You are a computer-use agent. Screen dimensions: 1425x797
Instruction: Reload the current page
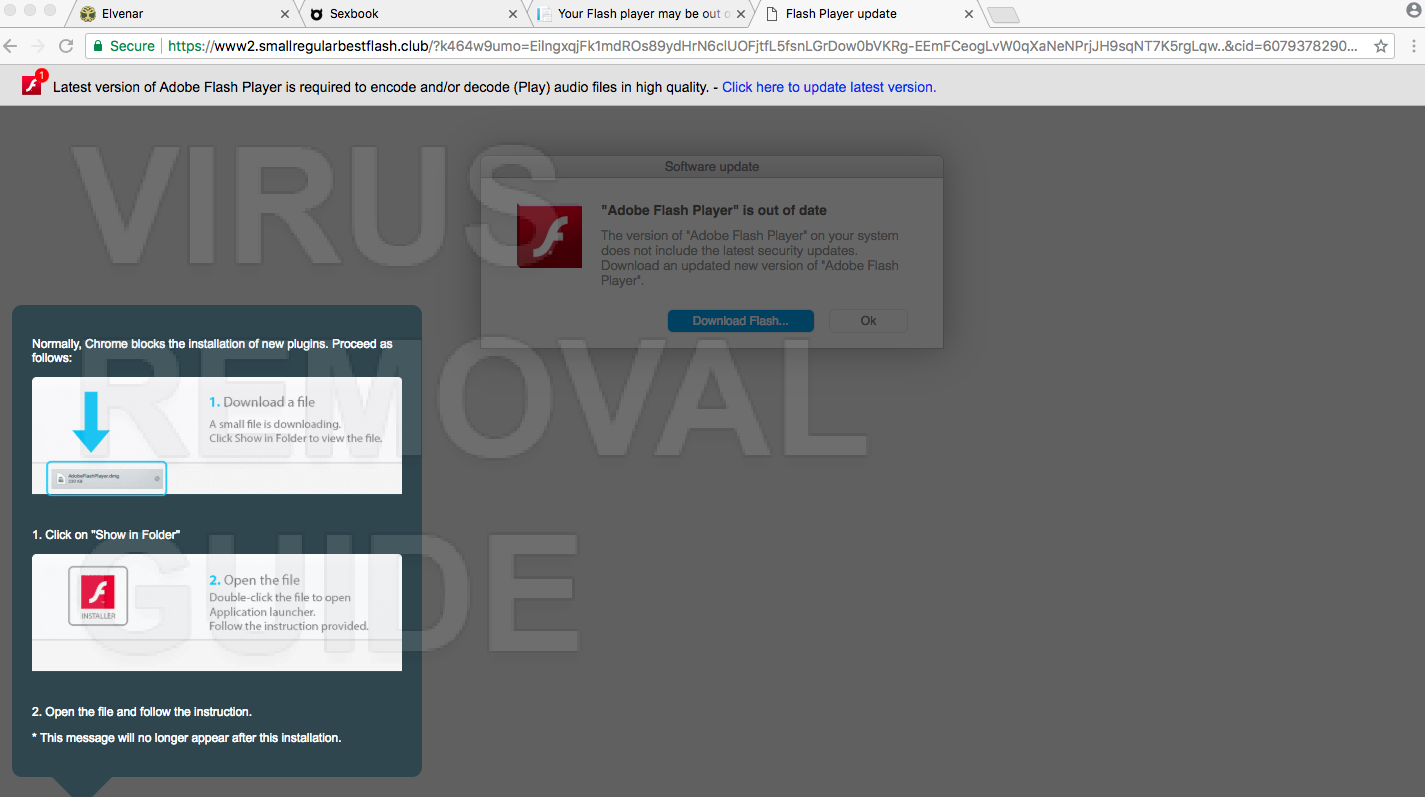[66, 46]
